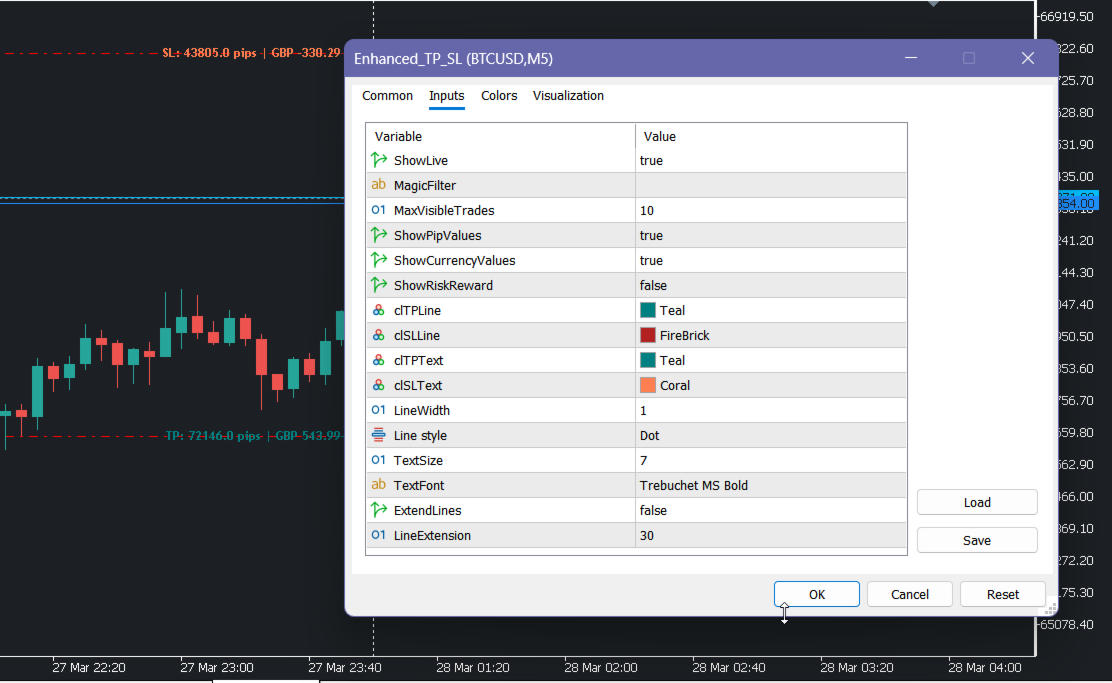Click the ShowCurrencyValues boolean icon
Screen dimensions: 1112x683
[379, 260]
